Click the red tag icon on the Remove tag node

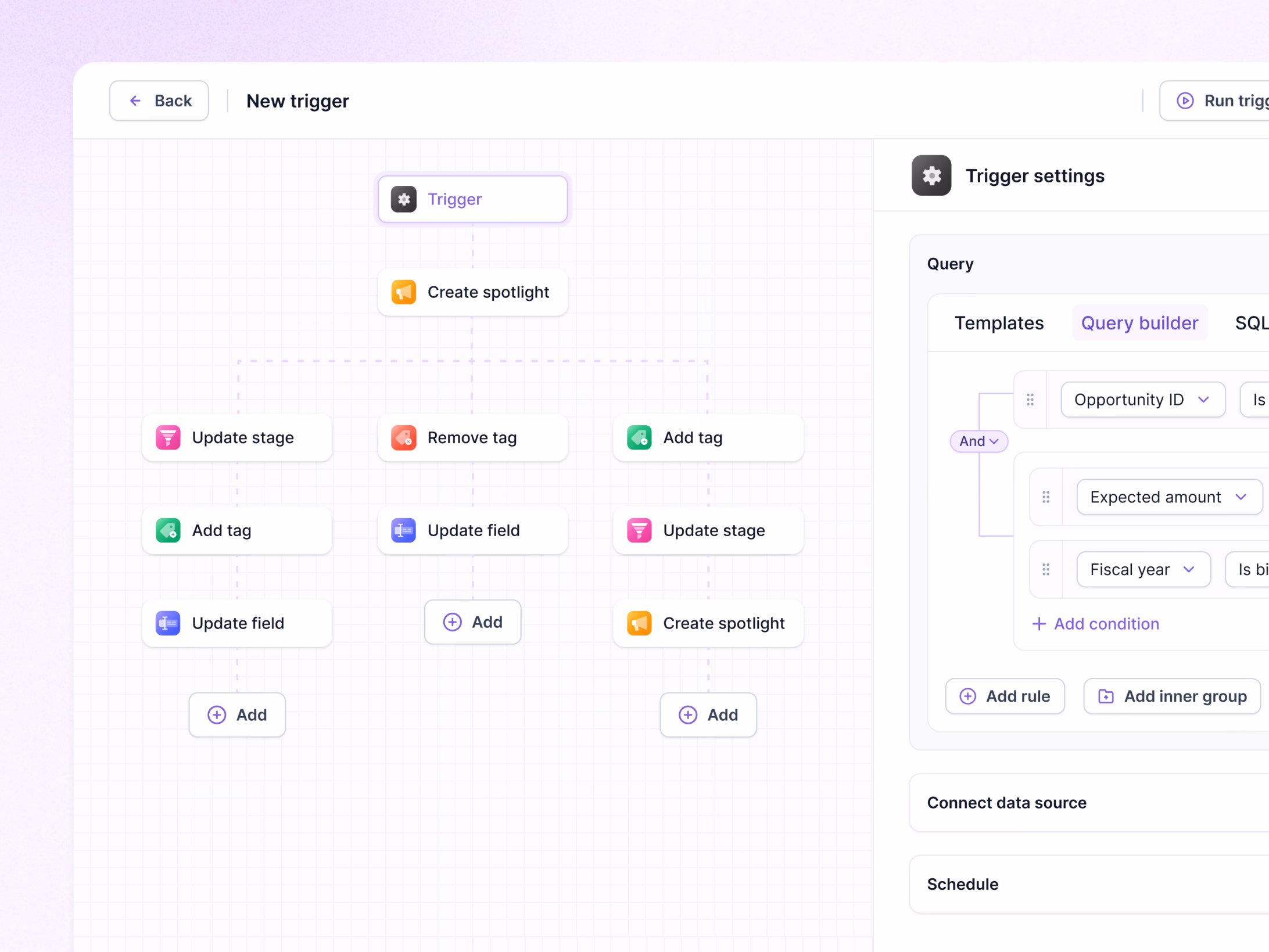tap(404, 437)
